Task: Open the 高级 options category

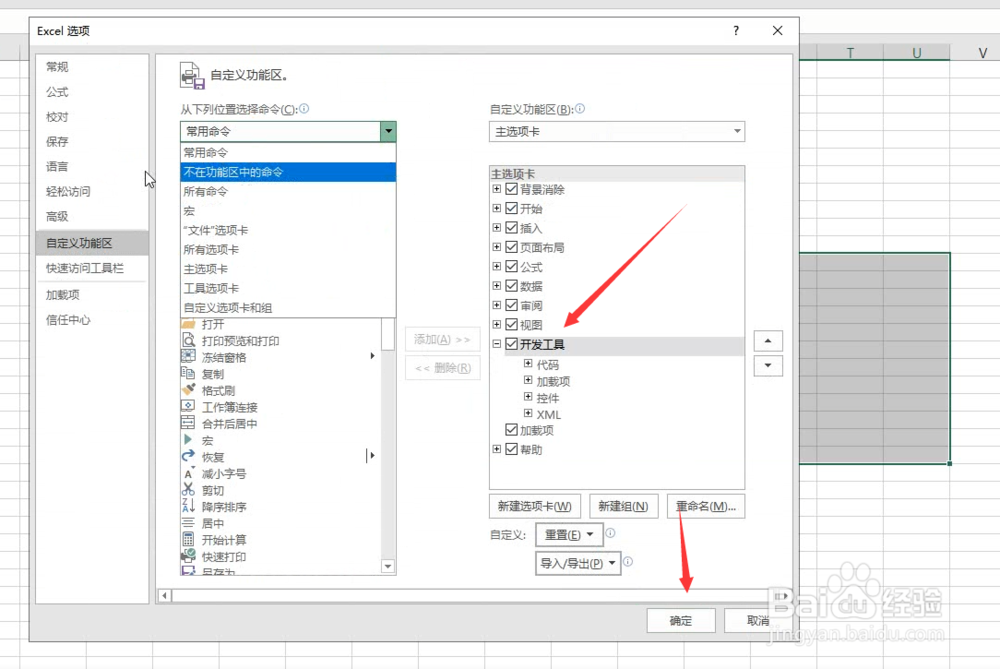Action: [x=92, y=217]
